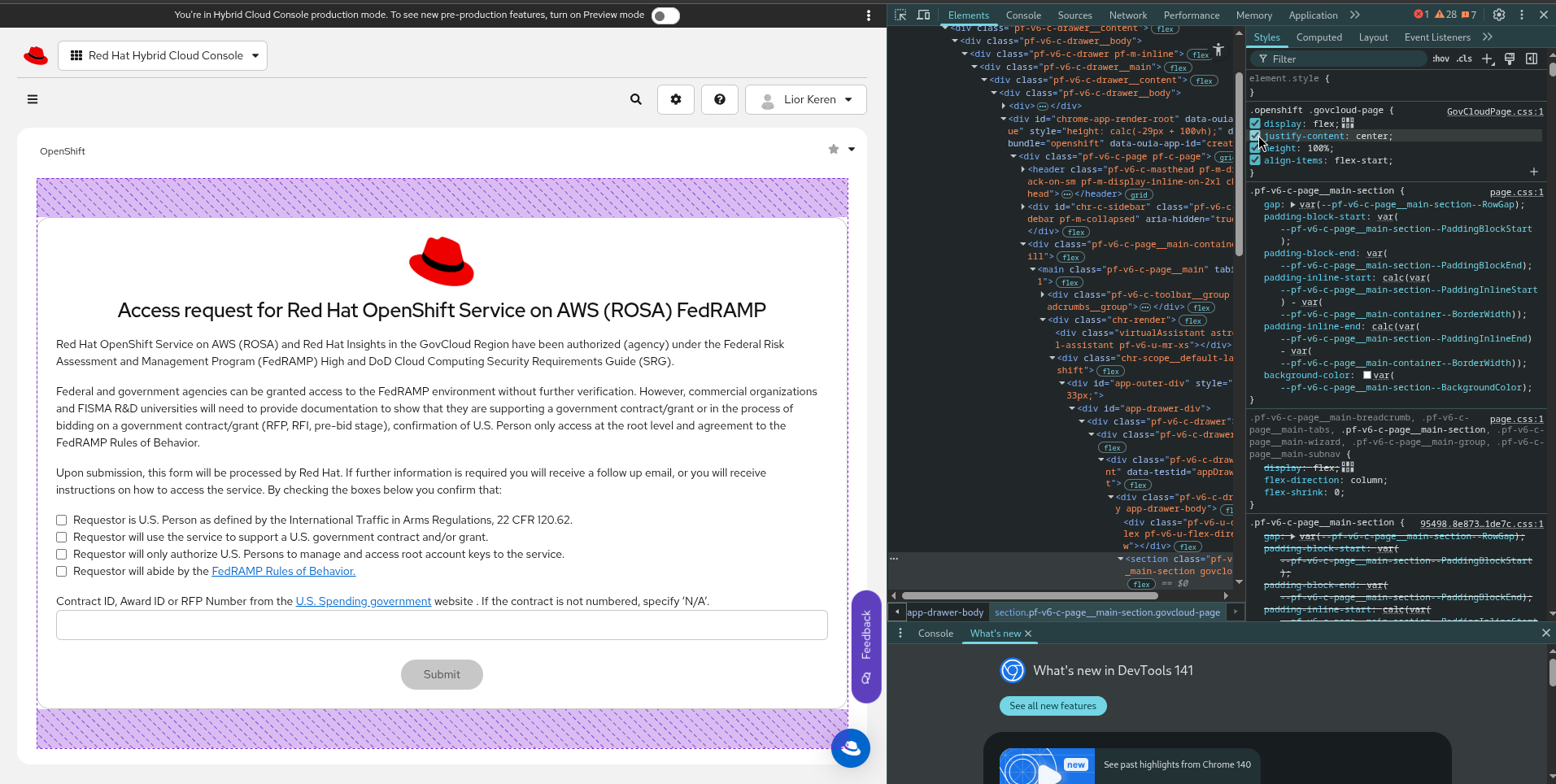Open the Layout tab

click(1373, 37)
